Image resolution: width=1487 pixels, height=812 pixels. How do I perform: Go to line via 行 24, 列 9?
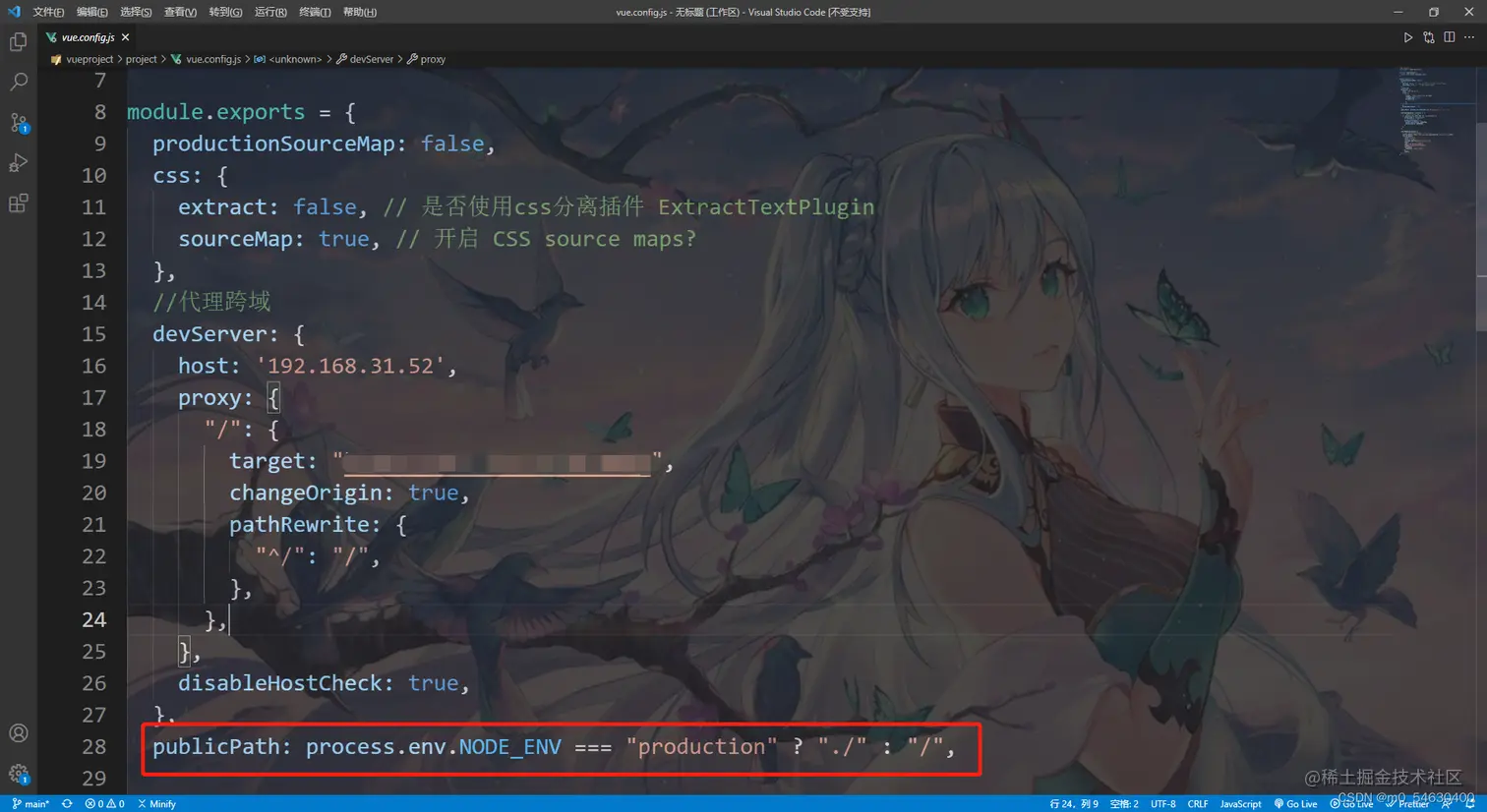[x=1074, y=804]
